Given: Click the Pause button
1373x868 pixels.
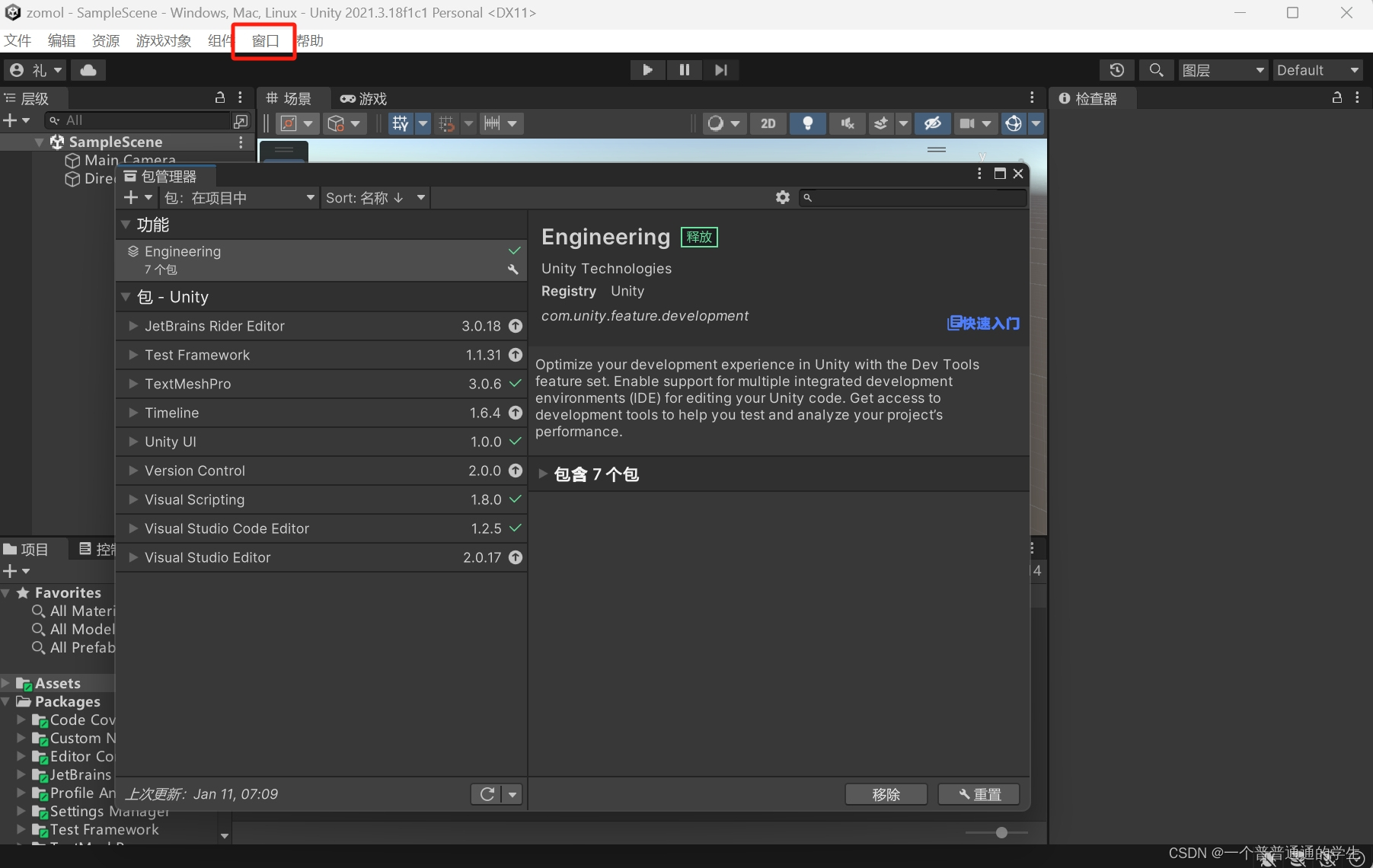Looking at the screenshot, I should [x=684, y=70].
